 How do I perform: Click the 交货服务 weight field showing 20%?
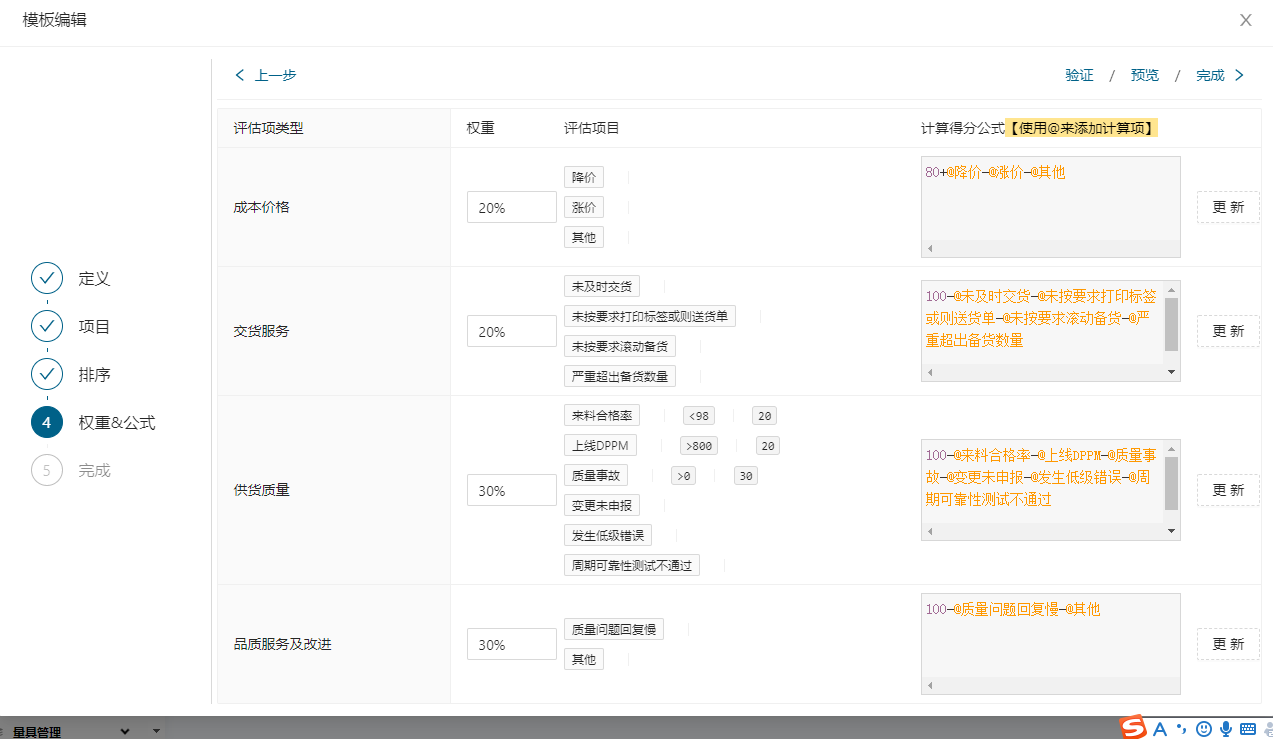pos(511,332)
